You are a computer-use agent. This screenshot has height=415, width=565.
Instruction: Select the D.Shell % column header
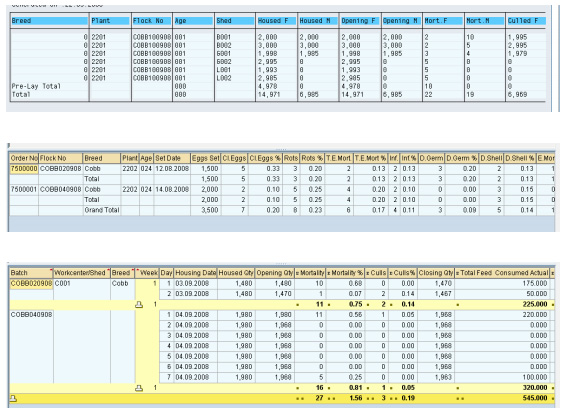pos(519,158)
